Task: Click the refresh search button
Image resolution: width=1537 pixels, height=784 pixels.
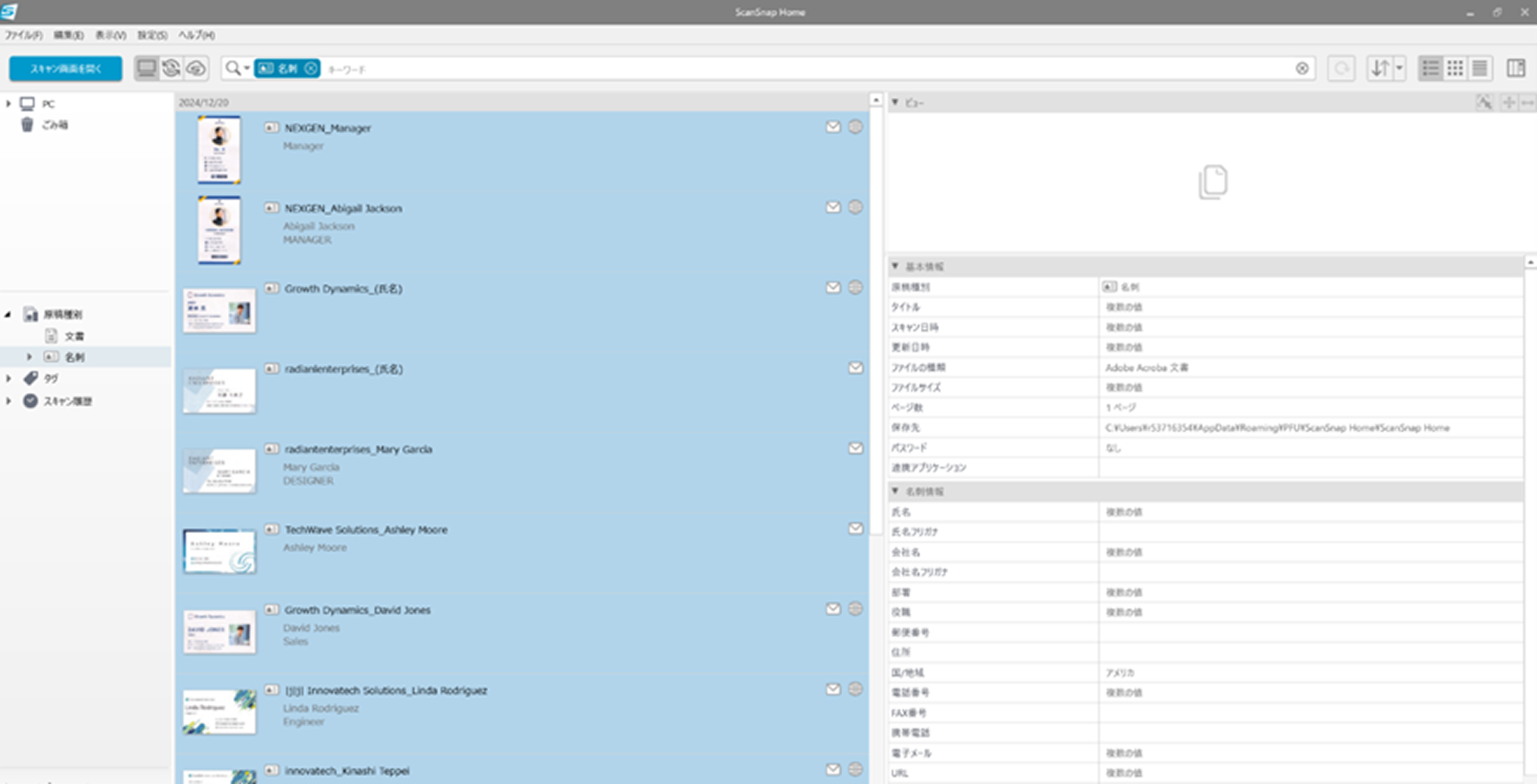Action: coord(1341,69)
